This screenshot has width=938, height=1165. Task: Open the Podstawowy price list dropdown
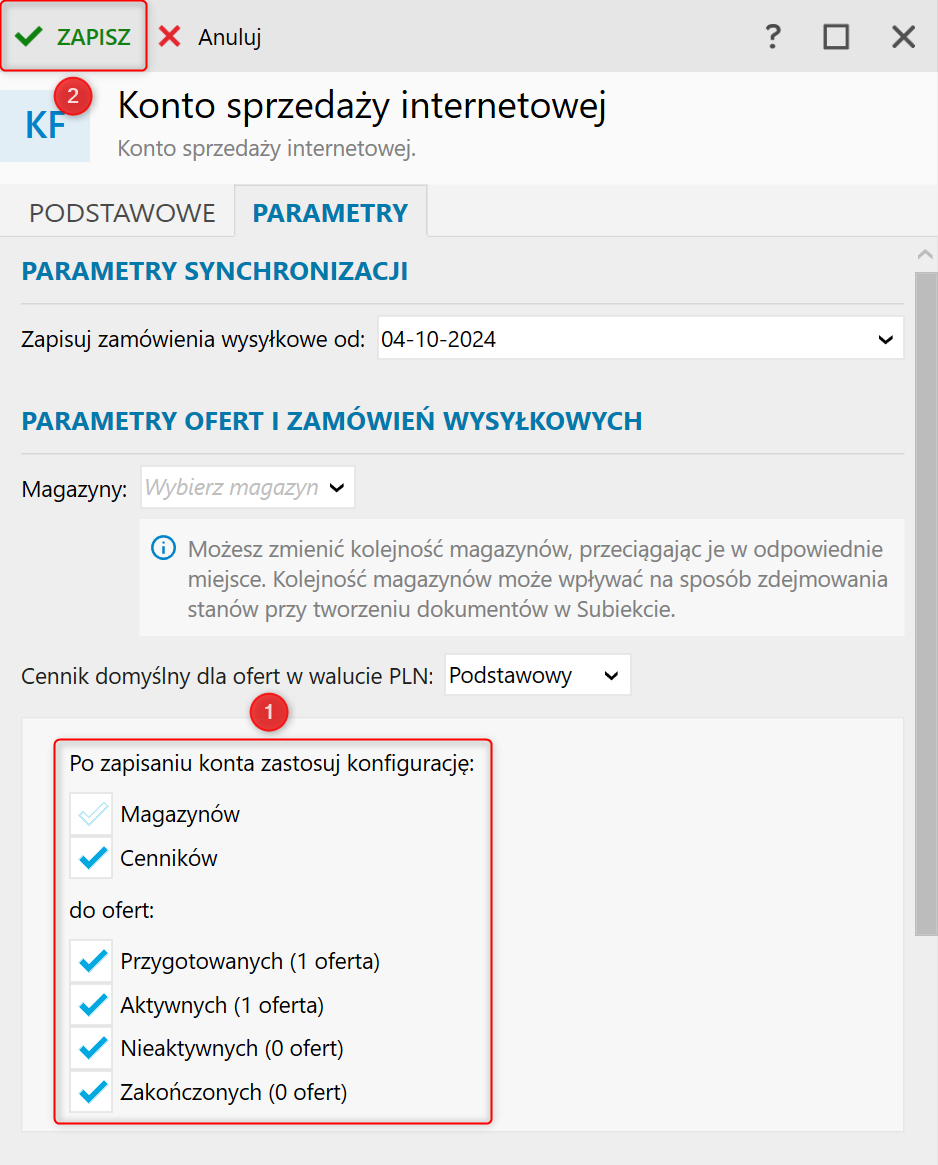click(611, 676)
